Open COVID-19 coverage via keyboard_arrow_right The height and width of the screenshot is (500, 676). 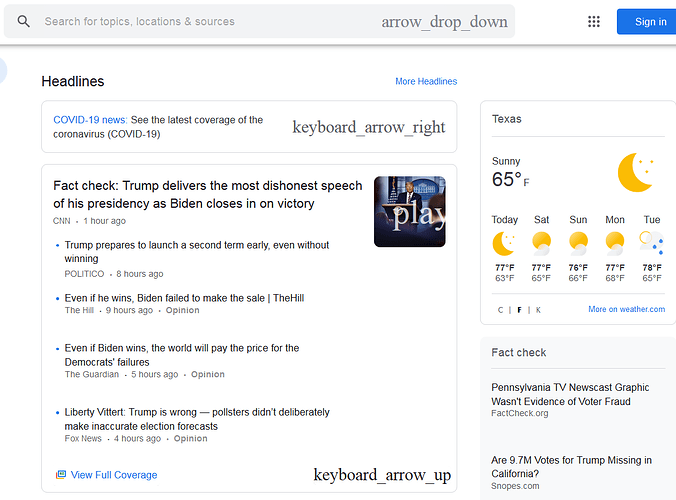369,127
